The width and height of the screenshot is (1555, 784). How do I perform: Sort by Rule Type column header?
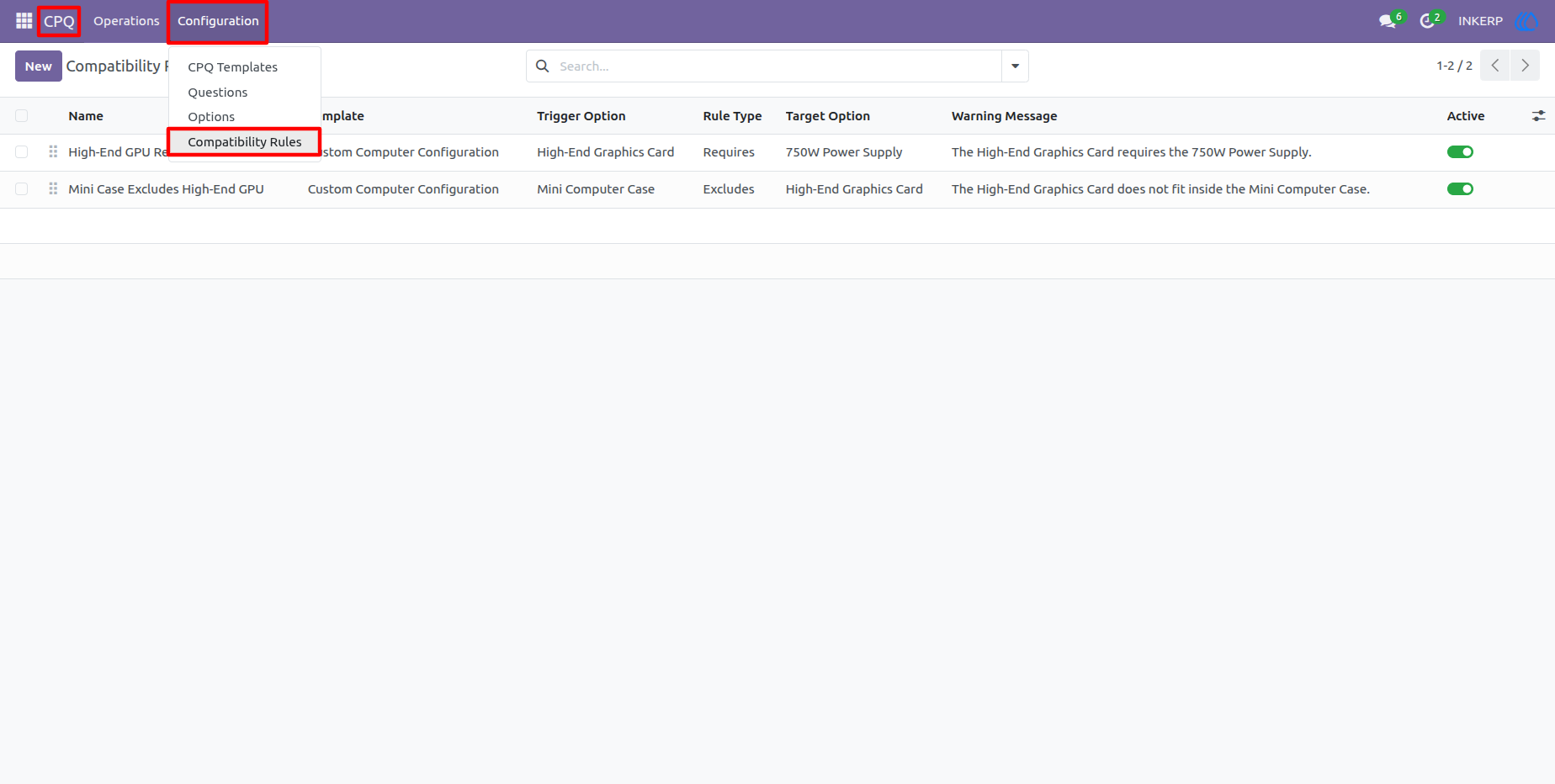coord(732,116)
